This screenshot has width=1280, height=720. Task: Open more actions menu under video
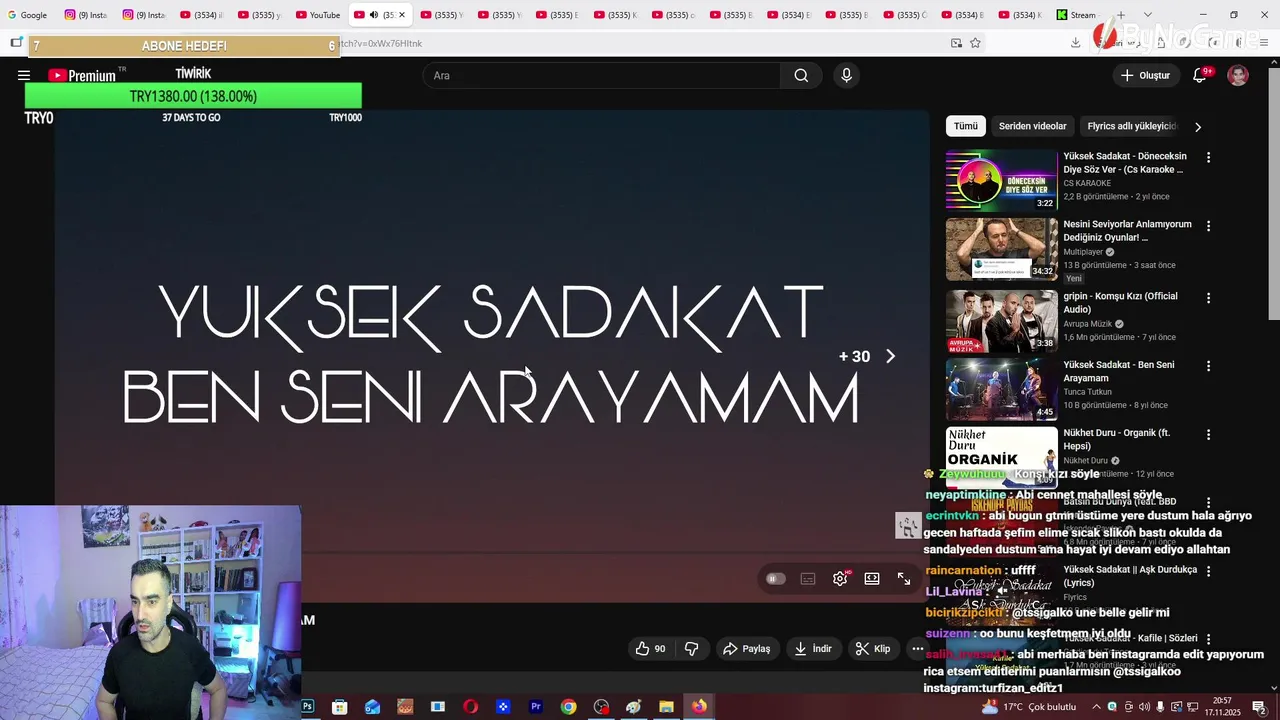tap(917, 649)
